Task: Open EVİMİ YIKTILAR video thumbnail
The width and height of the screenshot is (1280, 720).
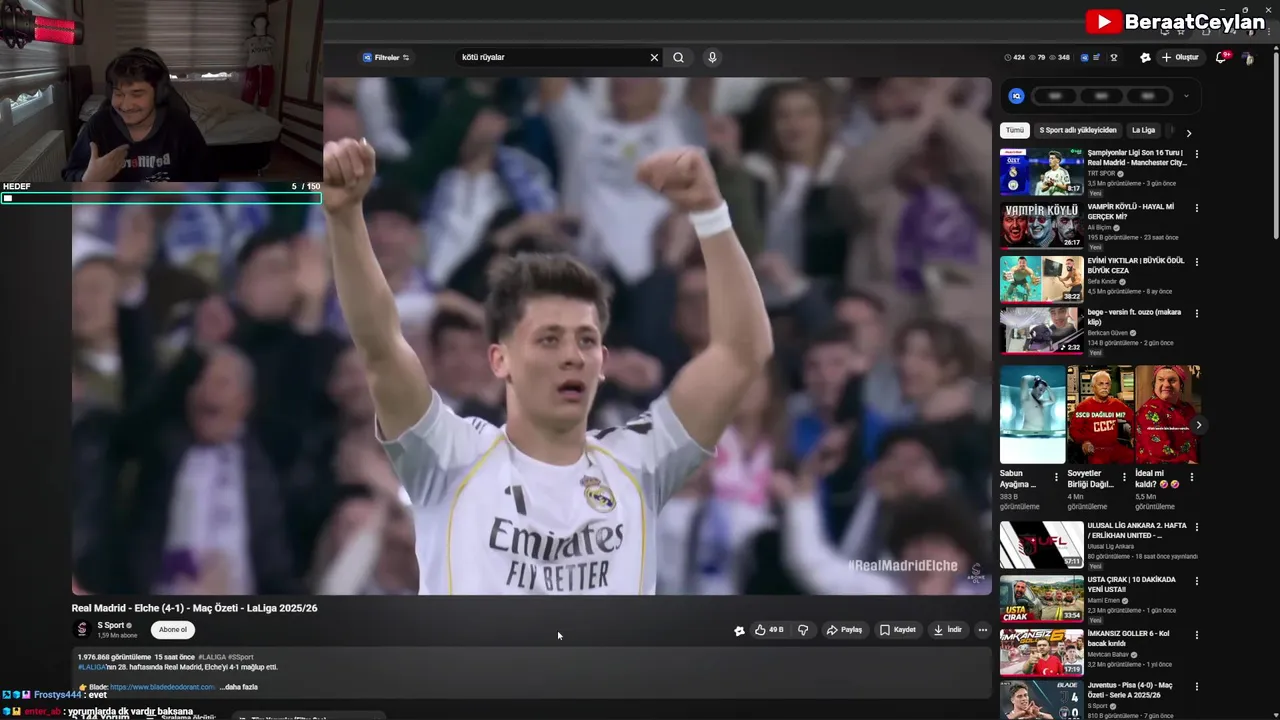Action: 1041,279
